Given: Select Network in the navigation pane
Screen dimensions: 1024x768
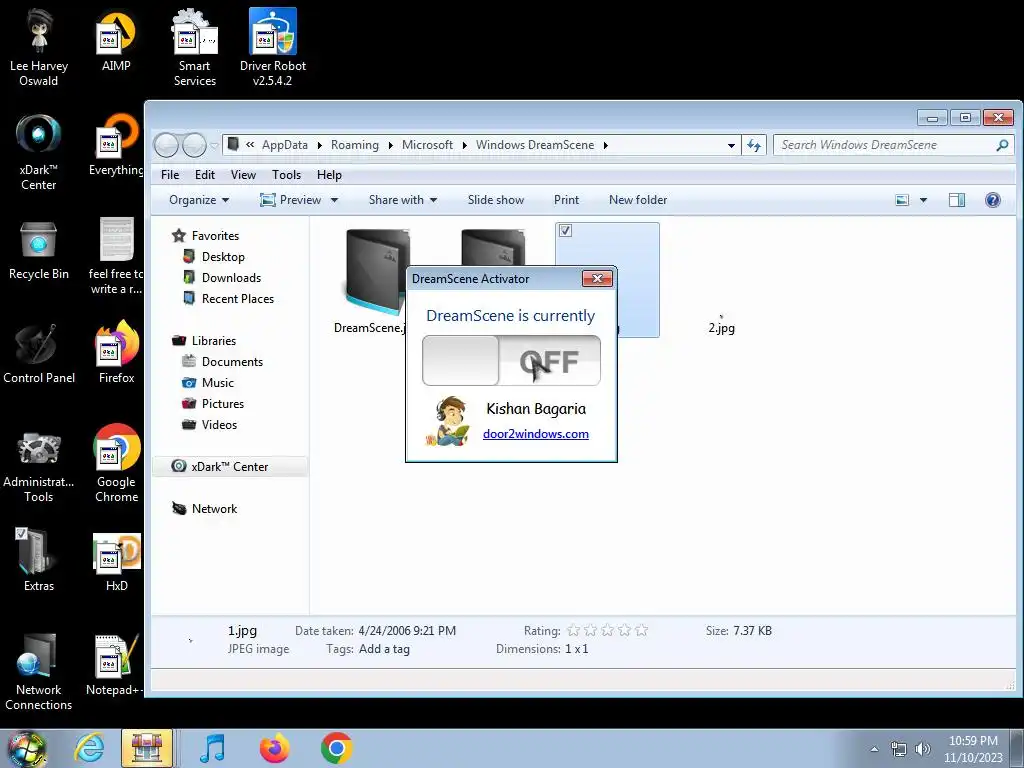Looking at the screenshot, I should pos(214,509).
